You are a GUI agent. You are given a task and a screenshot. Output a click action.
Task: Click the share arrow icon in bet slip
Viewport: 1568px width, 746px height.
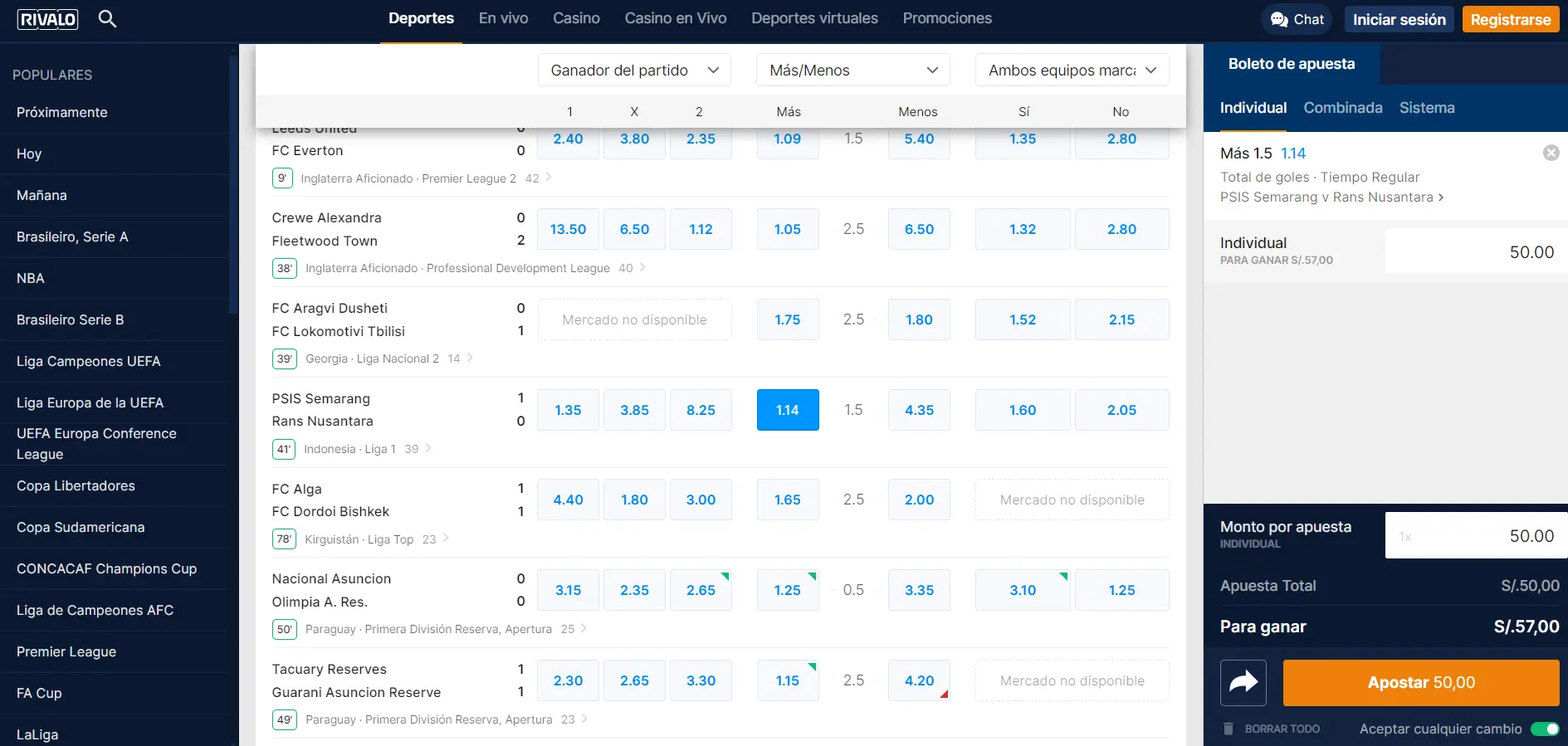[x=1243, y=682]
